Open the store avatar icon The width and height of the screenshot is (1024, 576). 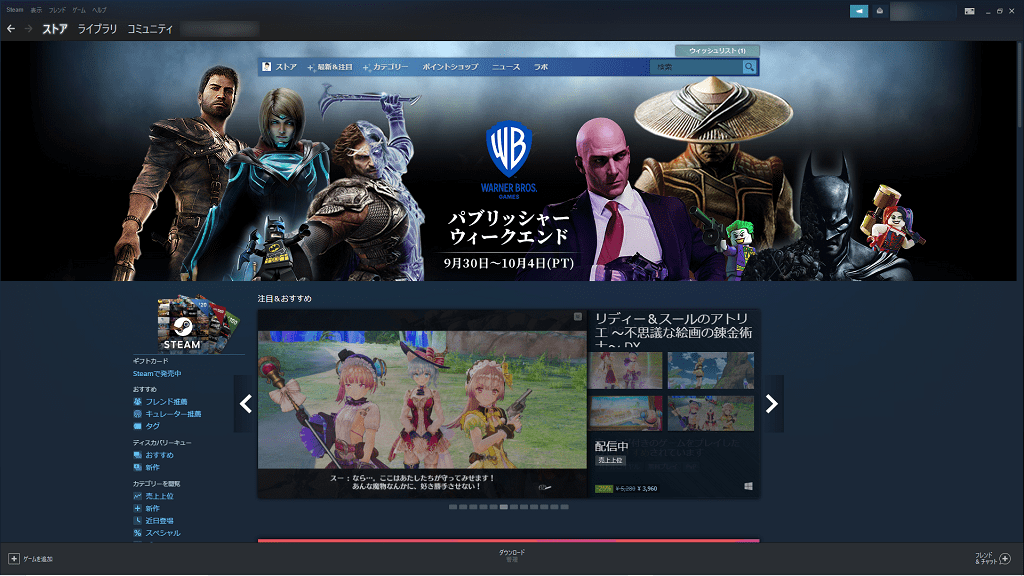pyautogui.click(x=266, y=67)
